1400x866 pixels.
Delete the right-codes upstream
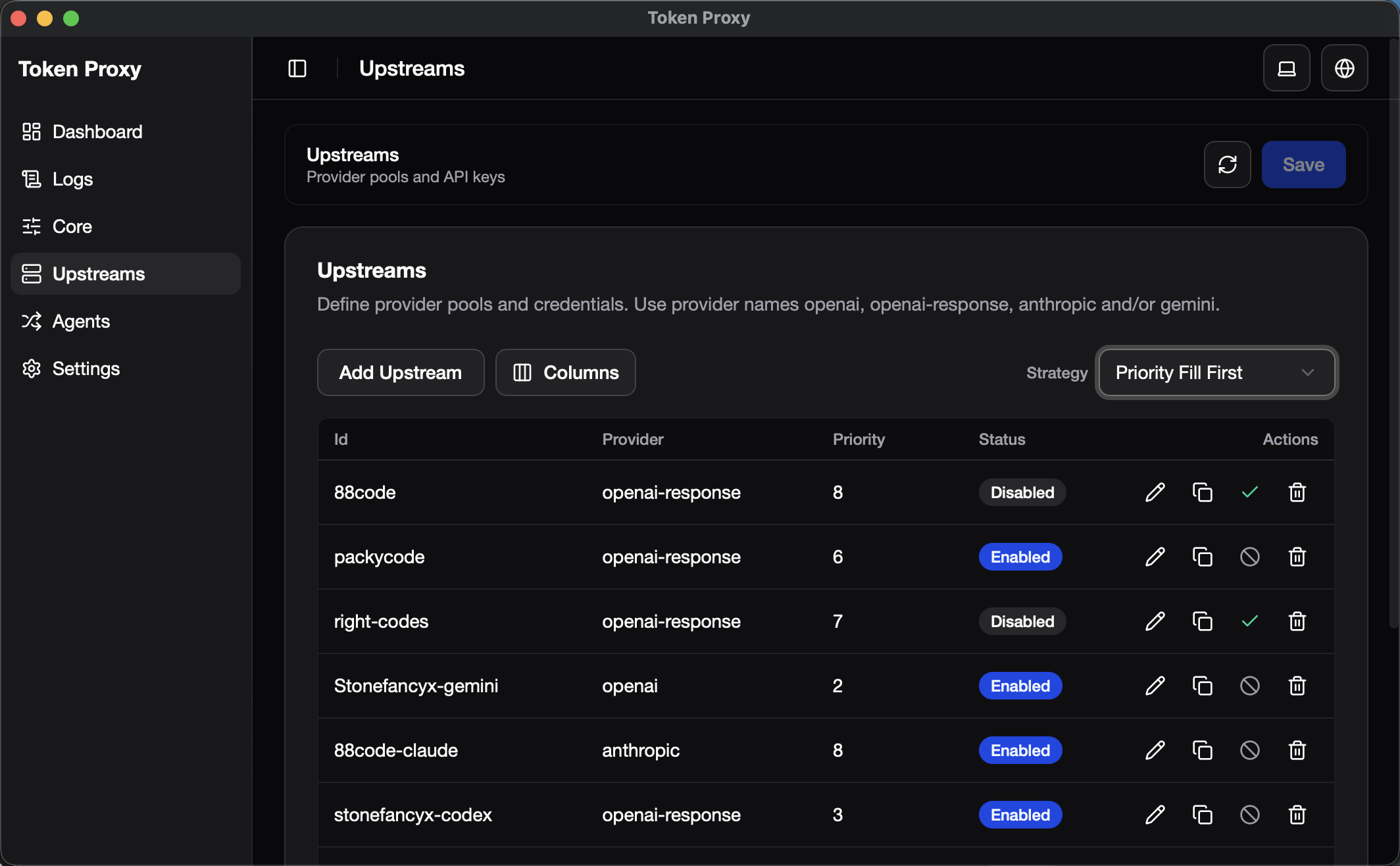(1297, 621)
